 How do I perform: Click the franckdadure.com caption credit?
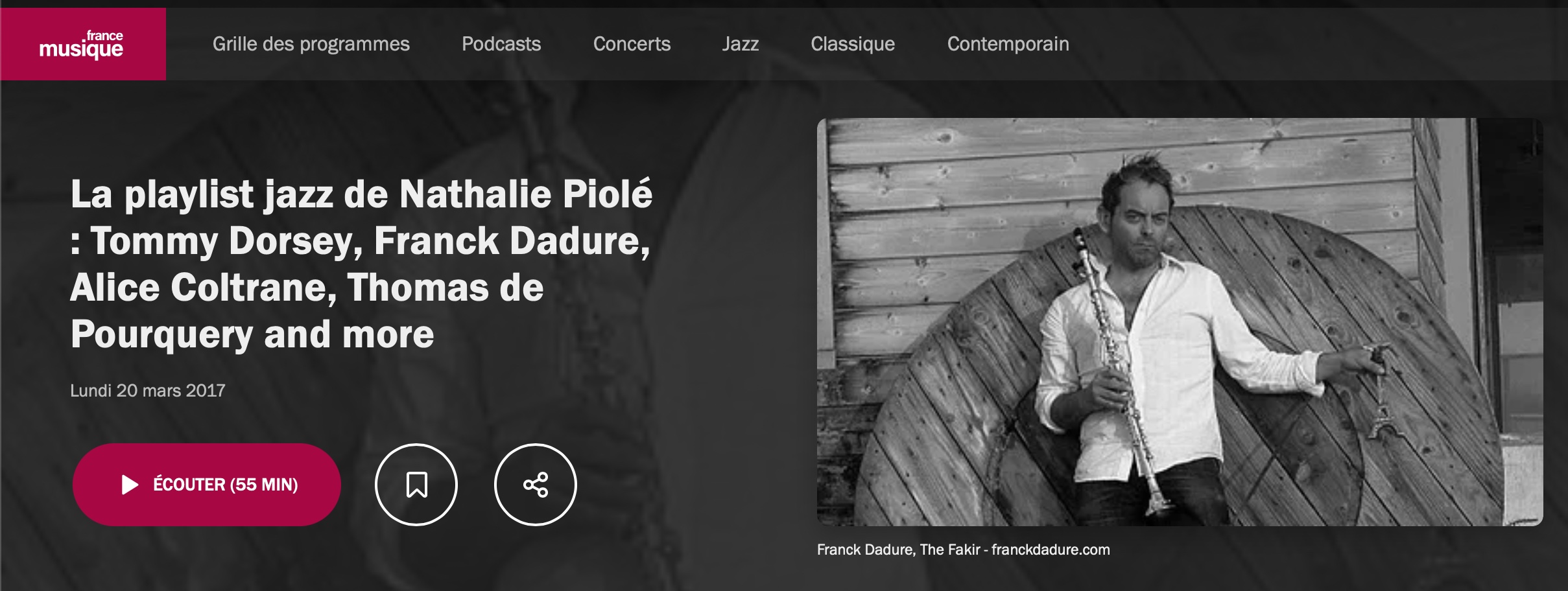(x=1051, y=550)
